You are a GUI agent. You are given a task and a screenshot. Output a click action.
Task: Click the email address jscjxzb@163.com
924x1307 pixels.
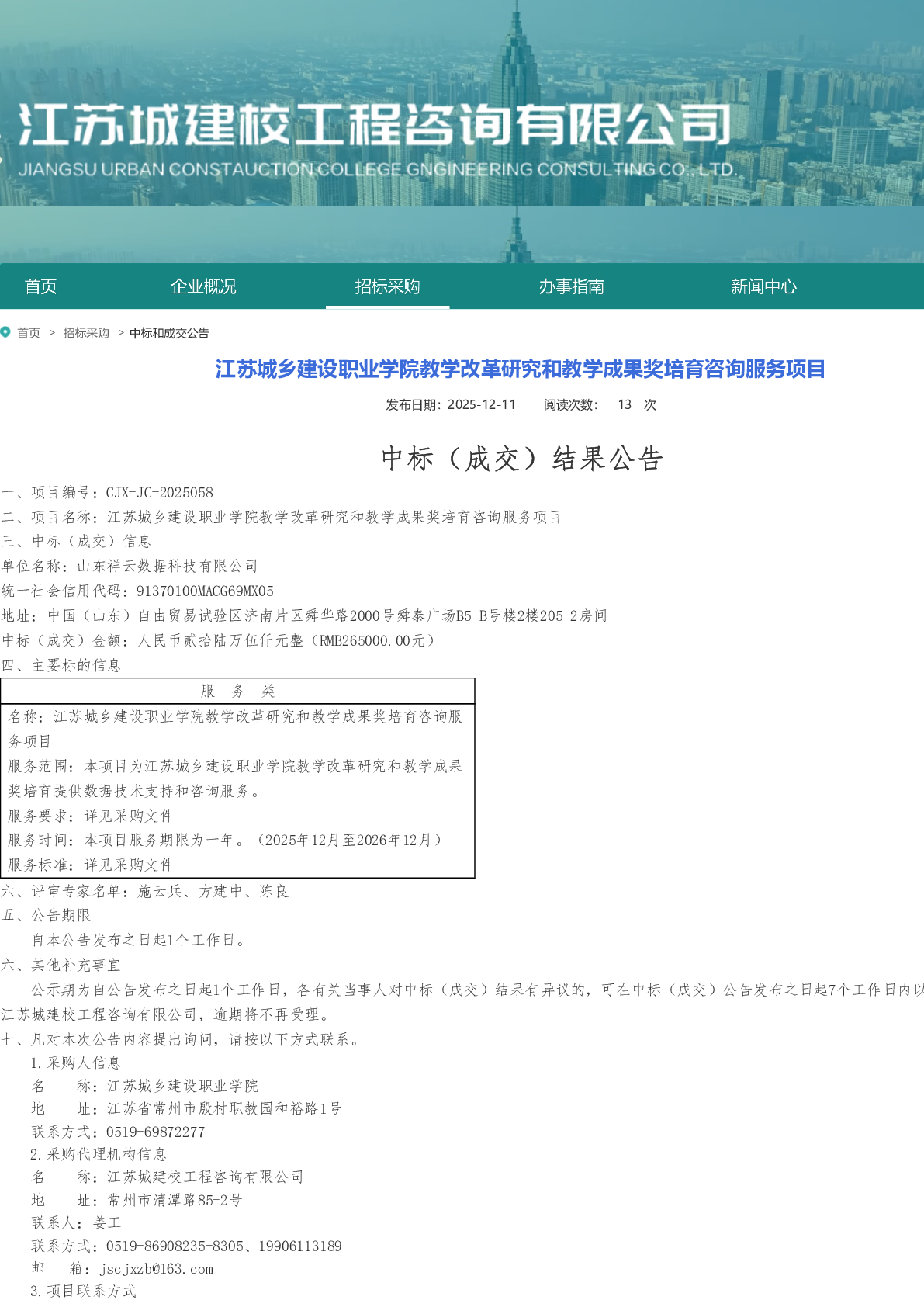pyautogui.click(x=156, y=1269)
